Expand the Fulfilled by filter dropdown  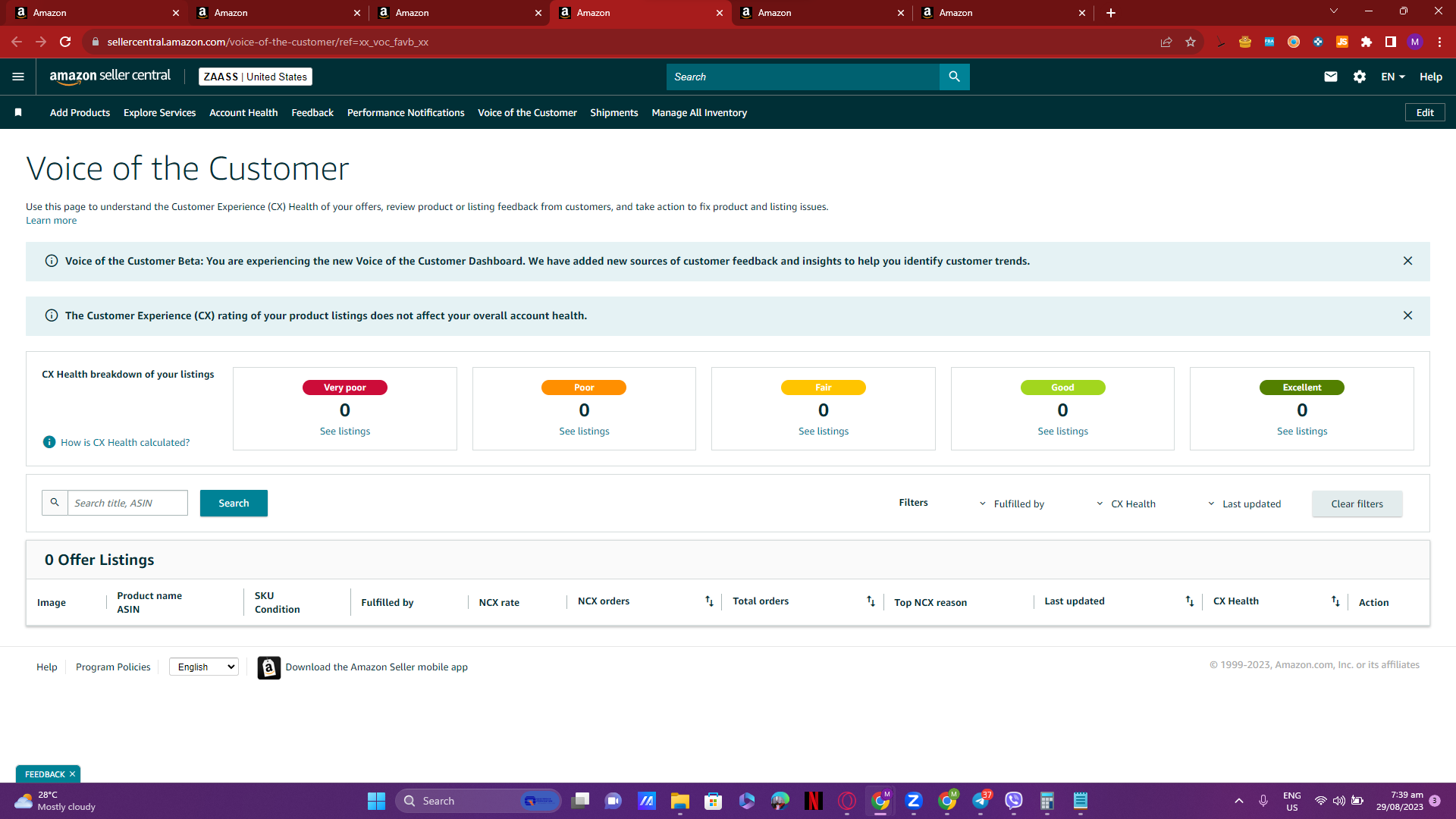pyautogui.click(x=1012, y=504)
